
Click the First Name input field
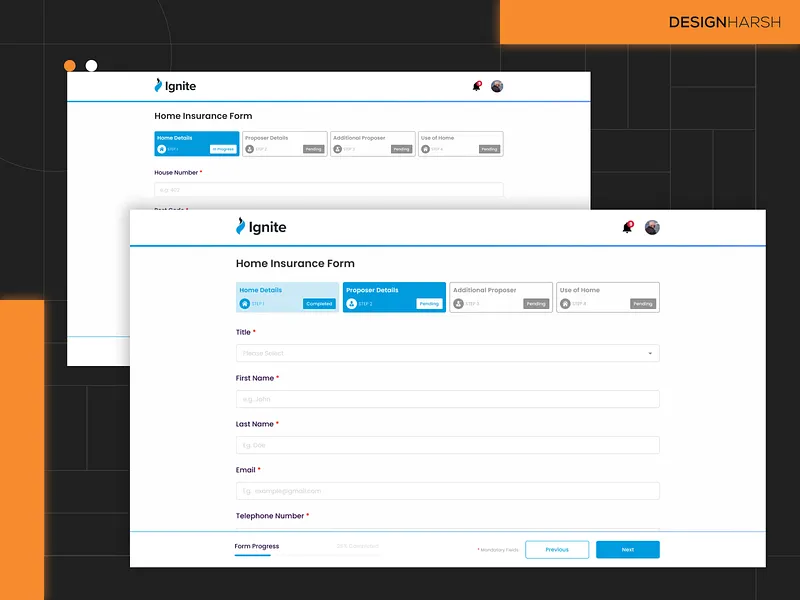[x=446, y=399]
